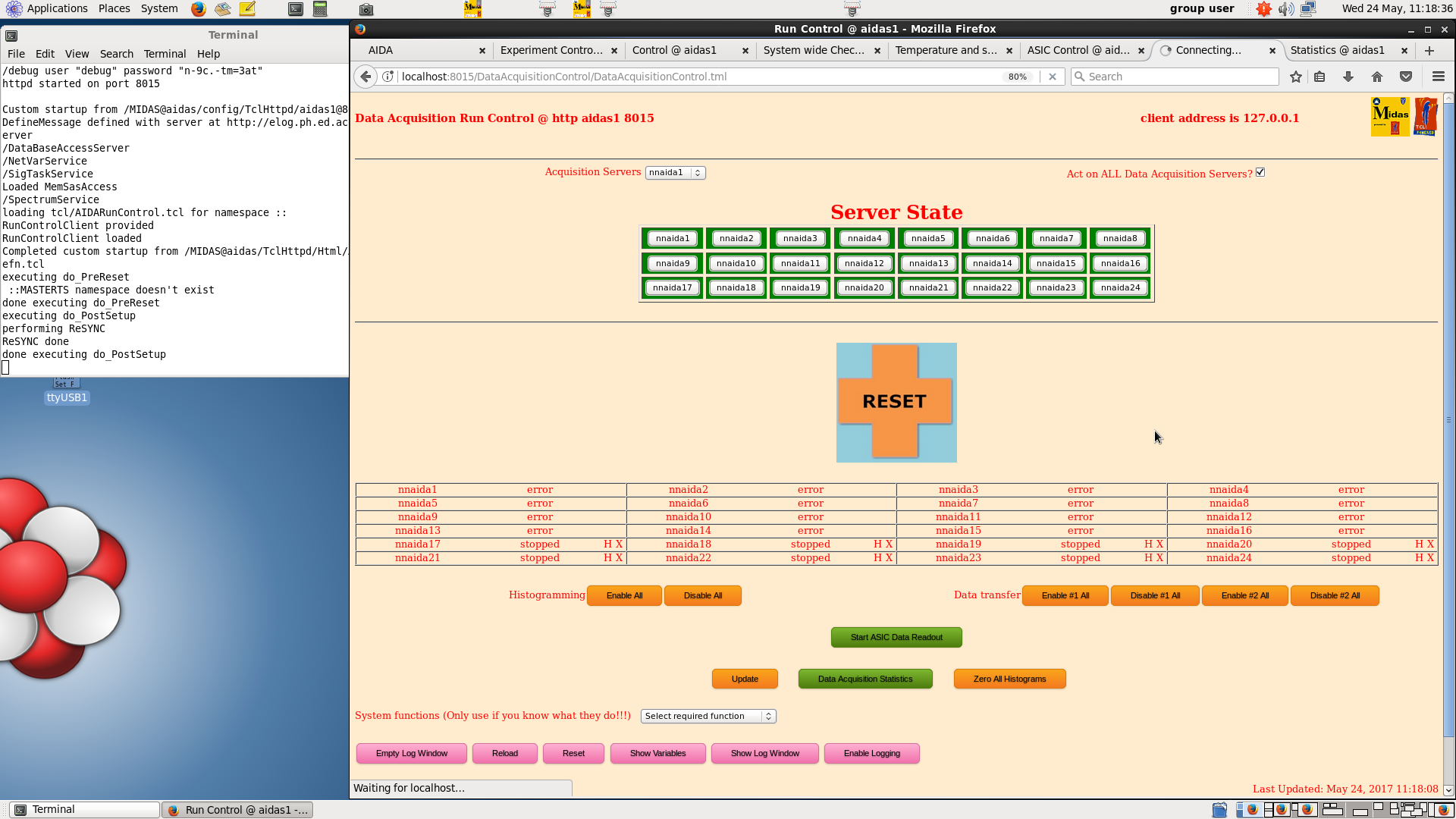Bookmark page with star icon
This screenshot has width=1456, height=819.
pyautogui.click(x=1296, y=77)
